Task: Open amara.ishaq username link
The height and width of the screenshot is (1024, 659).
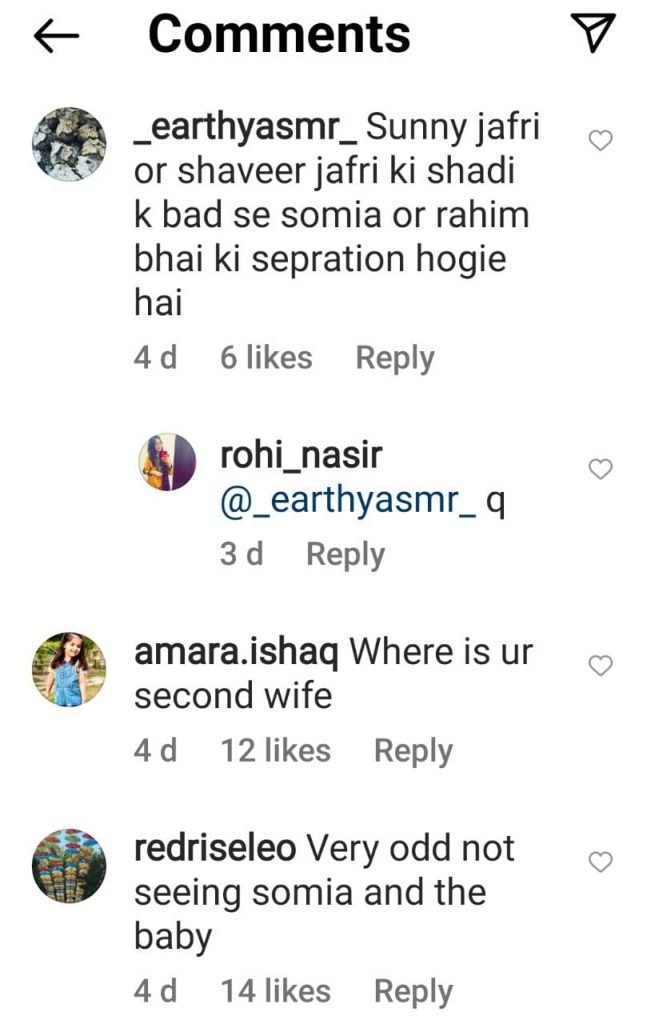Action: (x=236, y=653)
